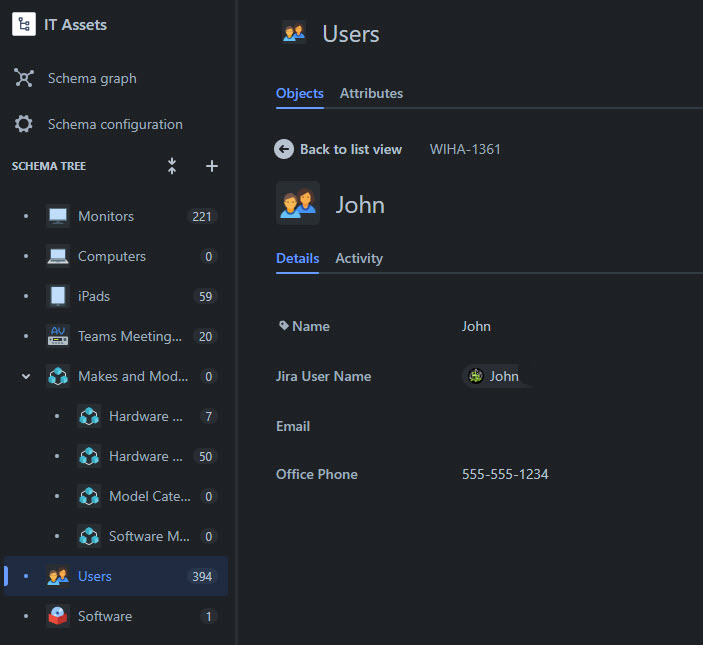Select Monitors in schema tree
703x645 pixels.
[x=106, y=216]
